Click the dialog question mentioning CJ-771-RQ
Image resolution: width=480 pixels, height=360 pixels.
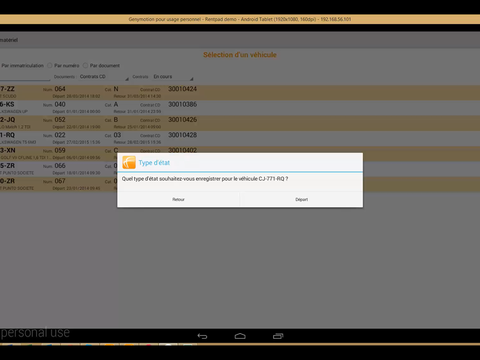point(205,179)
